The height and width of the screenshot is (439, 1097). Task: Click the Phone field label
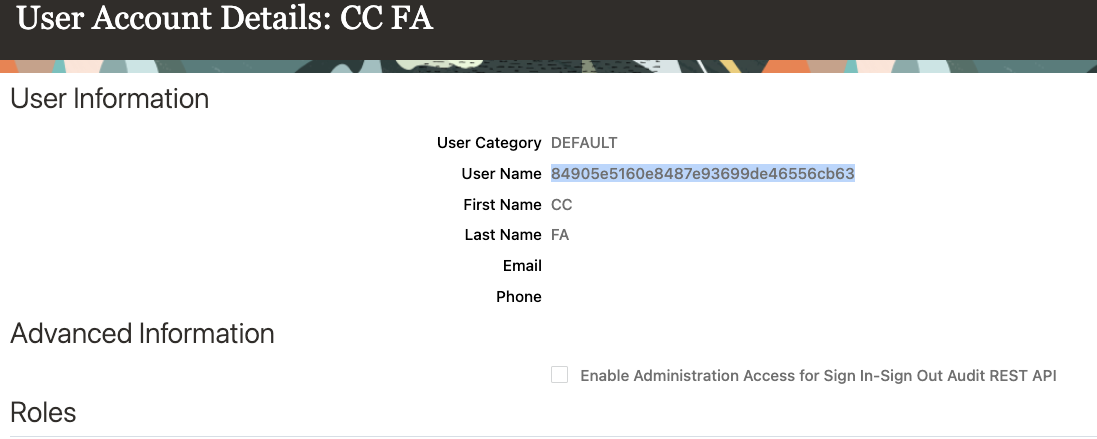pyautogui.click(x=518, y=297)
